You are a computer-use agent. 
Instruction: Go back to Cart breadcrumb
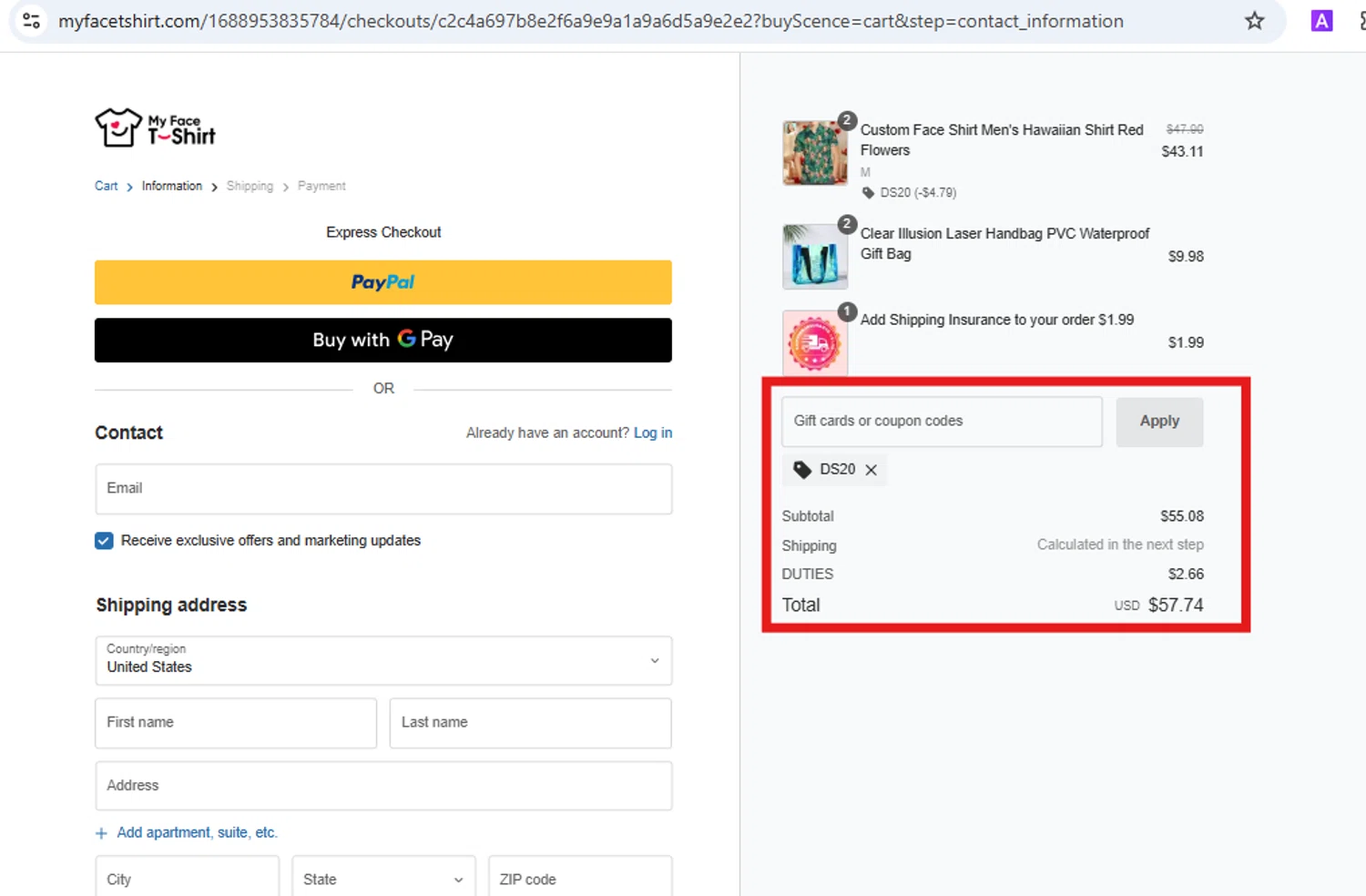[107, 186]
